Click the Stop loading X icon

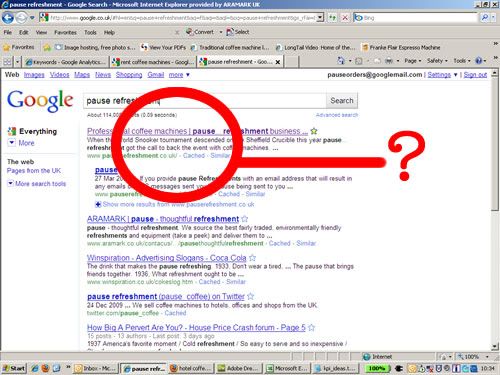(x=345, y=18)
